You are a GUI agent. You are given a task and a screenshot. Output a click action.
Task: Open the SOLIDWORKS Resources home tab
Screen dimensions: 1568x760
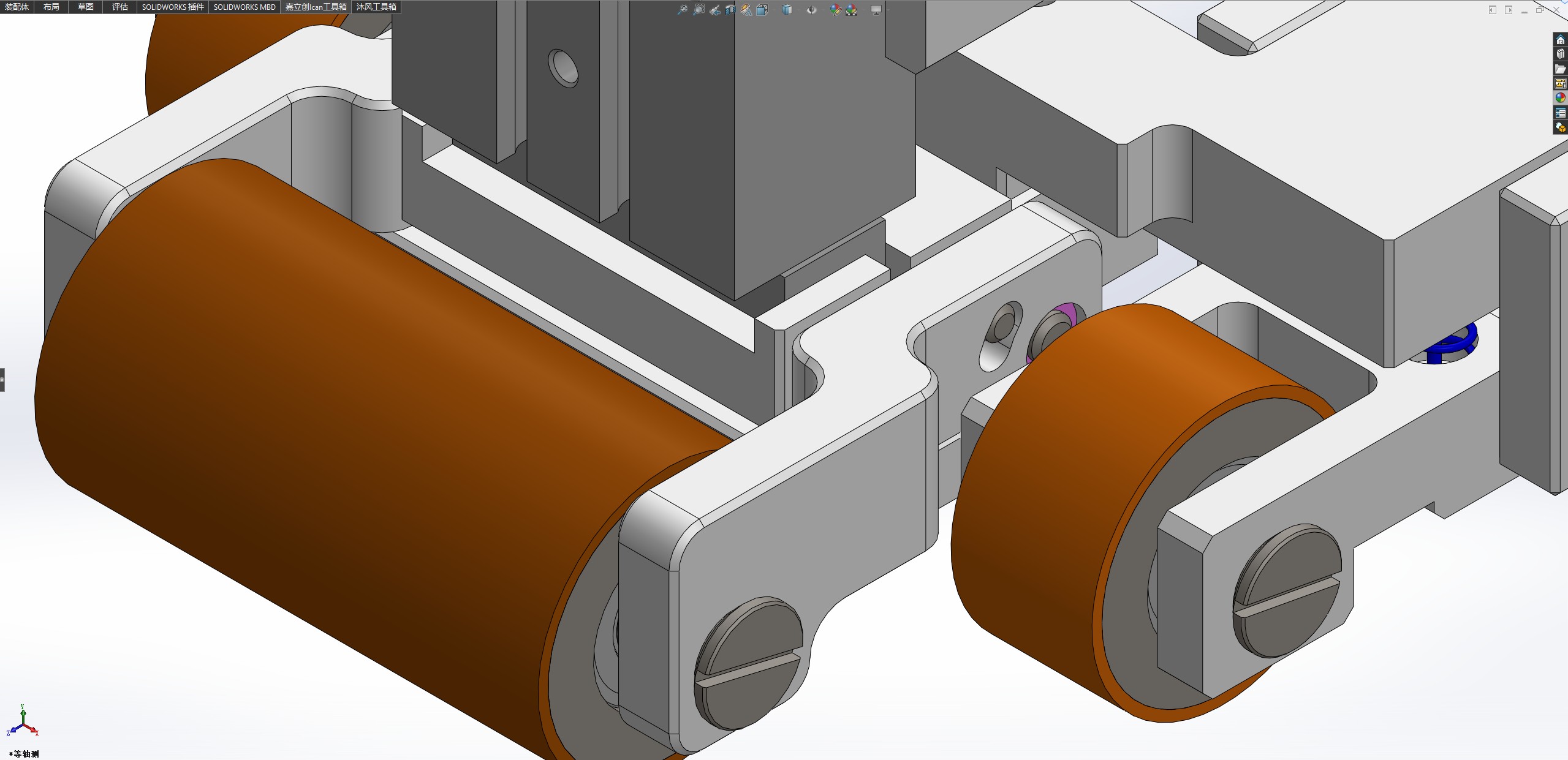click(x=1560, y=40)
